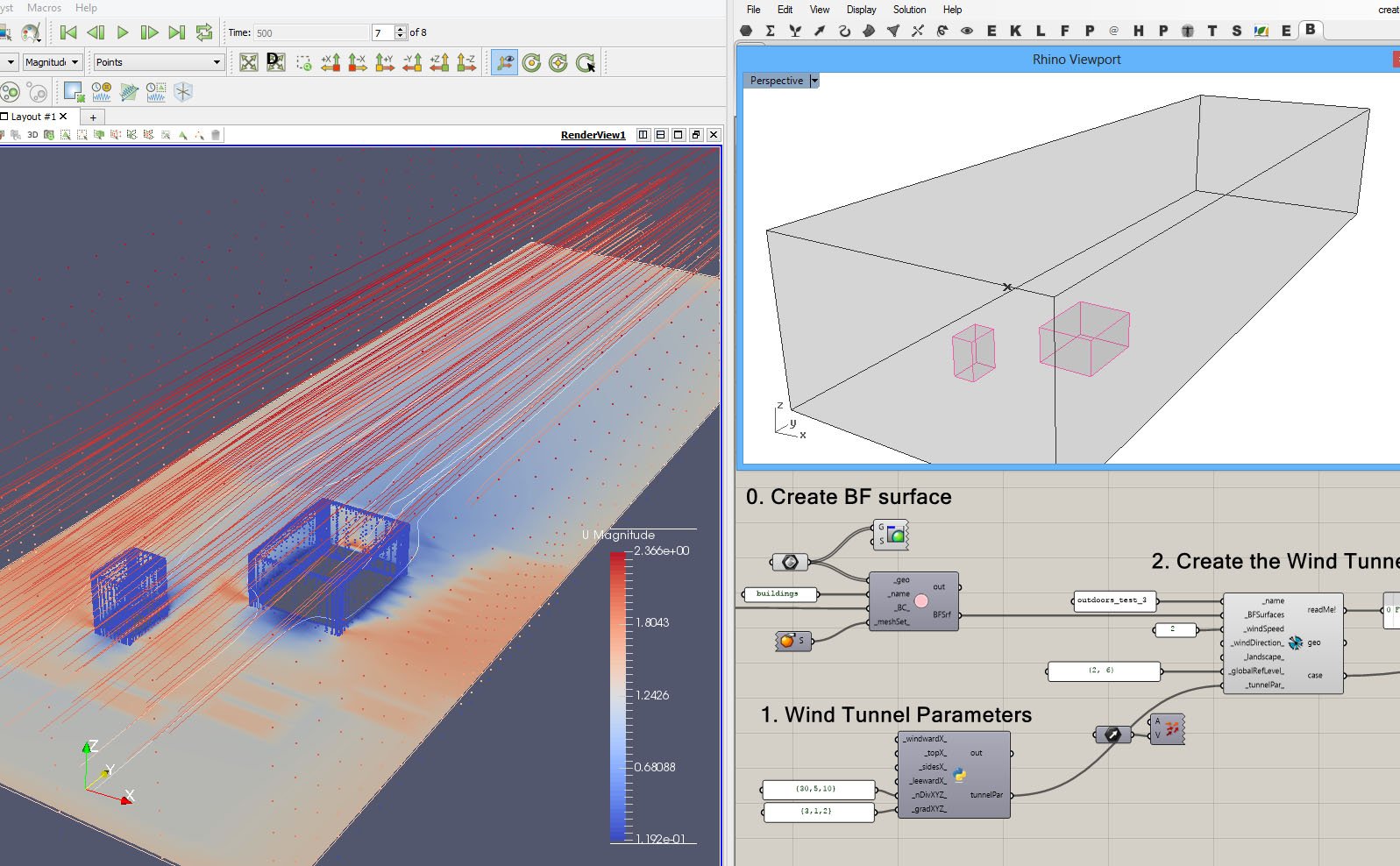The image size is (1400, 866).
Task: Click Extract Selection filter icon
Action: coord(74,92)
